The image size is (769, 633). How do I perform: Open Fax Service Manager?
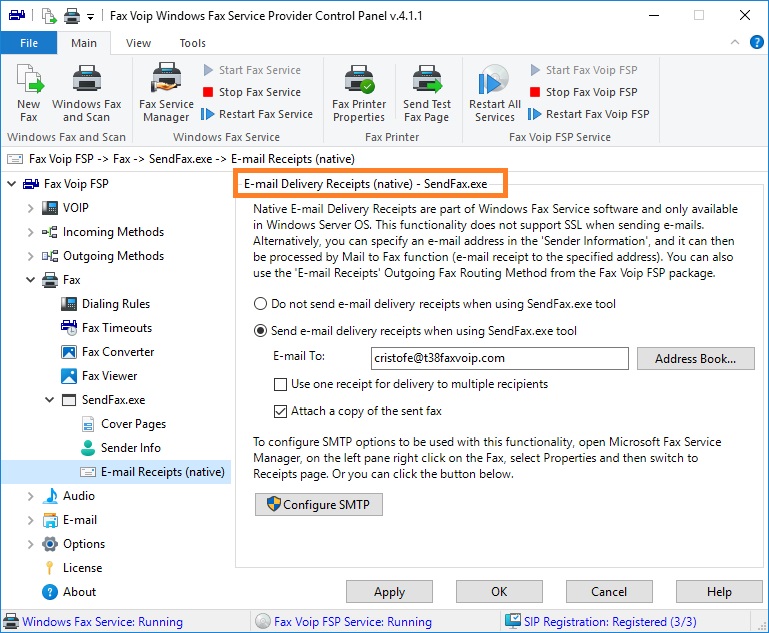166,93
